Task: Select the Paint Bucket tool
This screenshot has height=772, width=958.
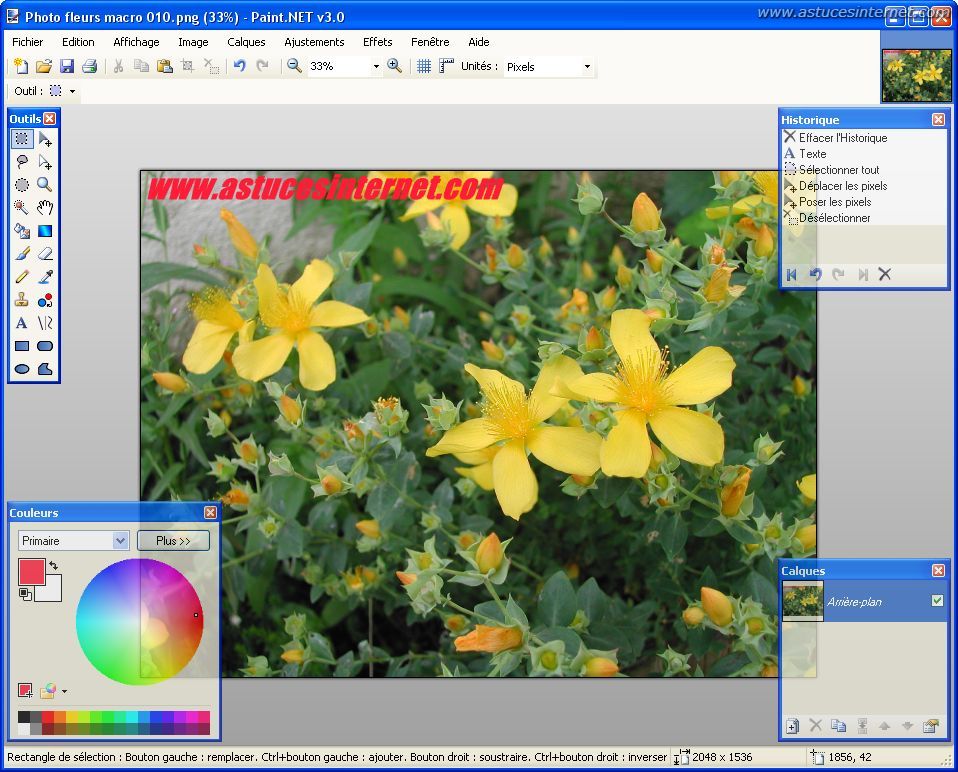Action: point(21,231)
